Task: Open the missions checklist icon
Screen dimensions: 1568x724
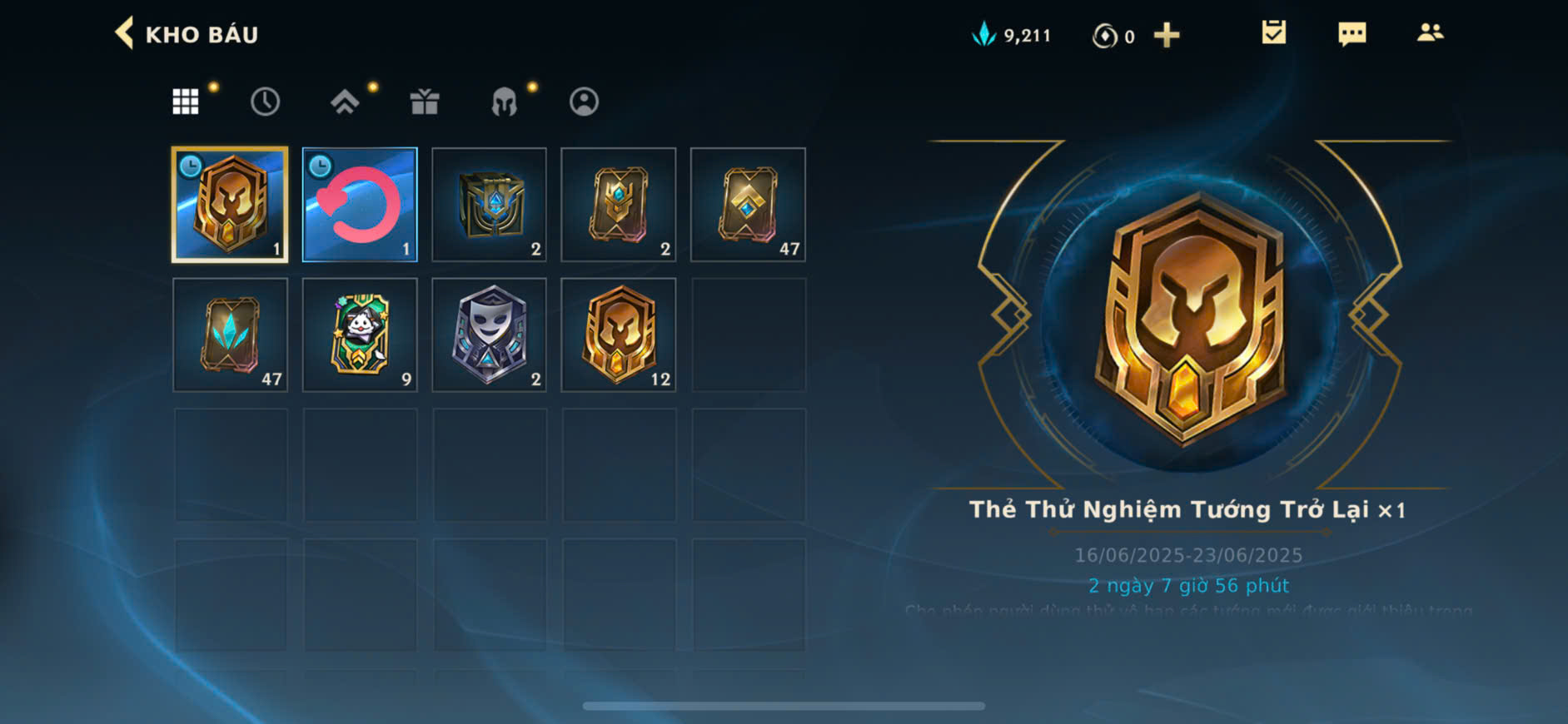Action: point(1273,33)
